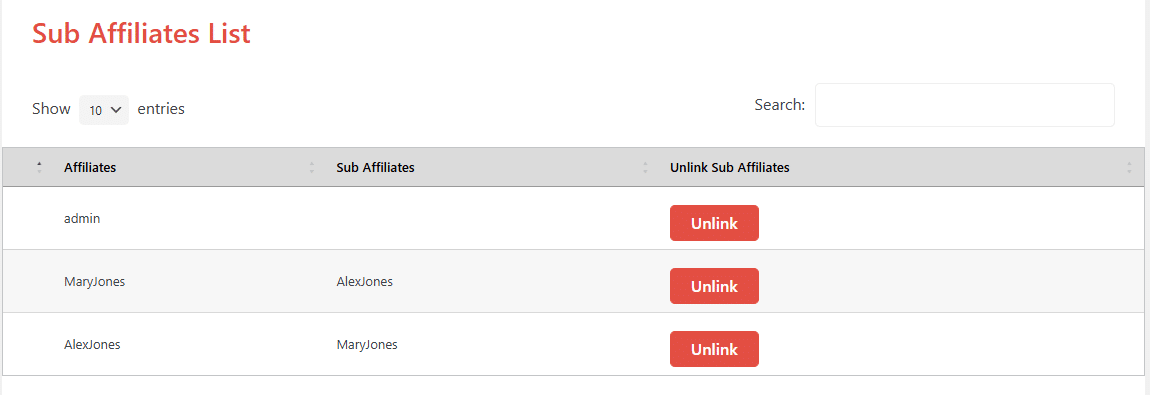Select AlexJones in the Affiliates column
This screenshot has height=395, width=1150.
pos(92,344)
